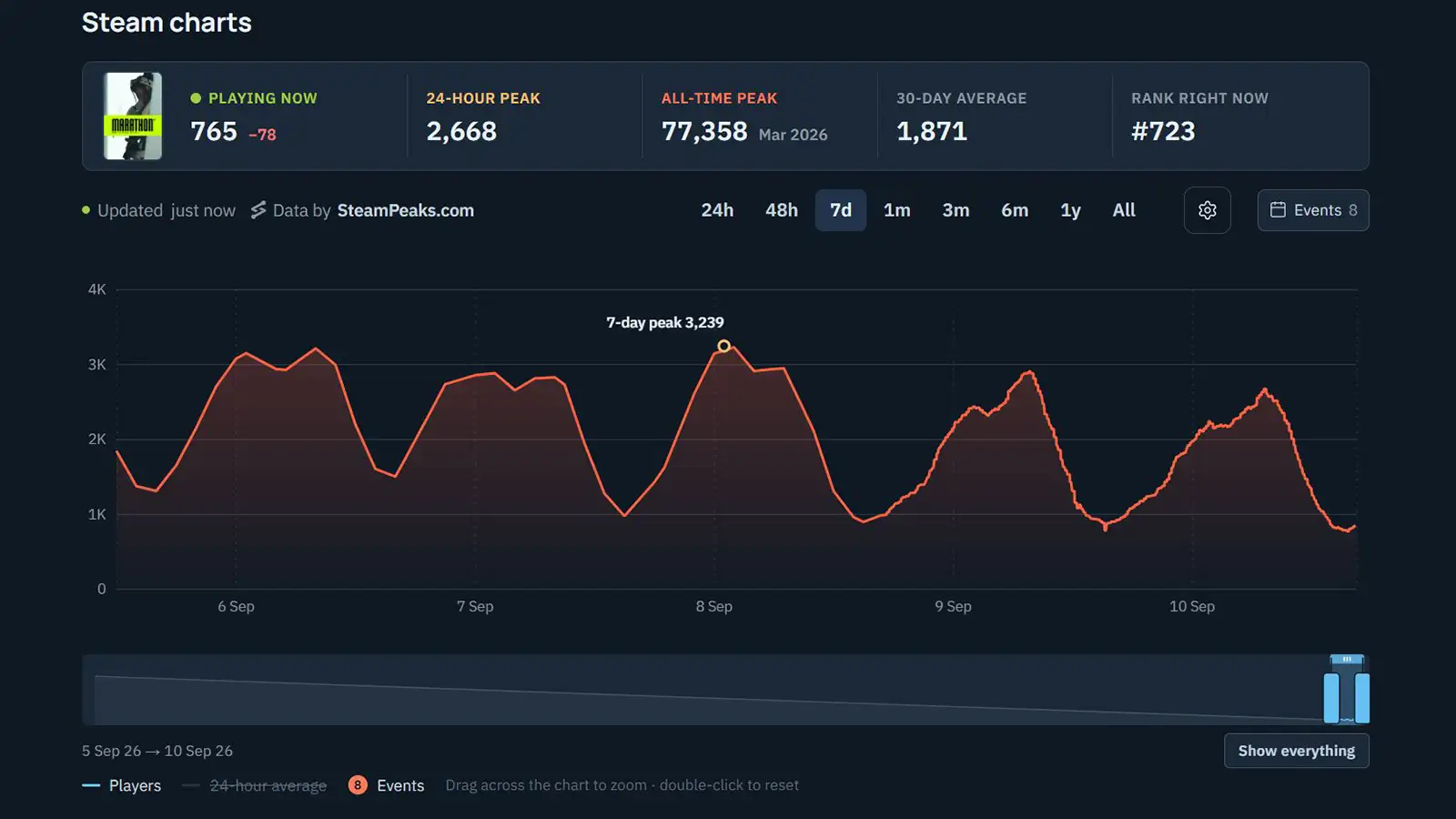Click the SteamPeaks lightning logo icon
Screen dimensions: 1456x819
[x=258, y=210]
